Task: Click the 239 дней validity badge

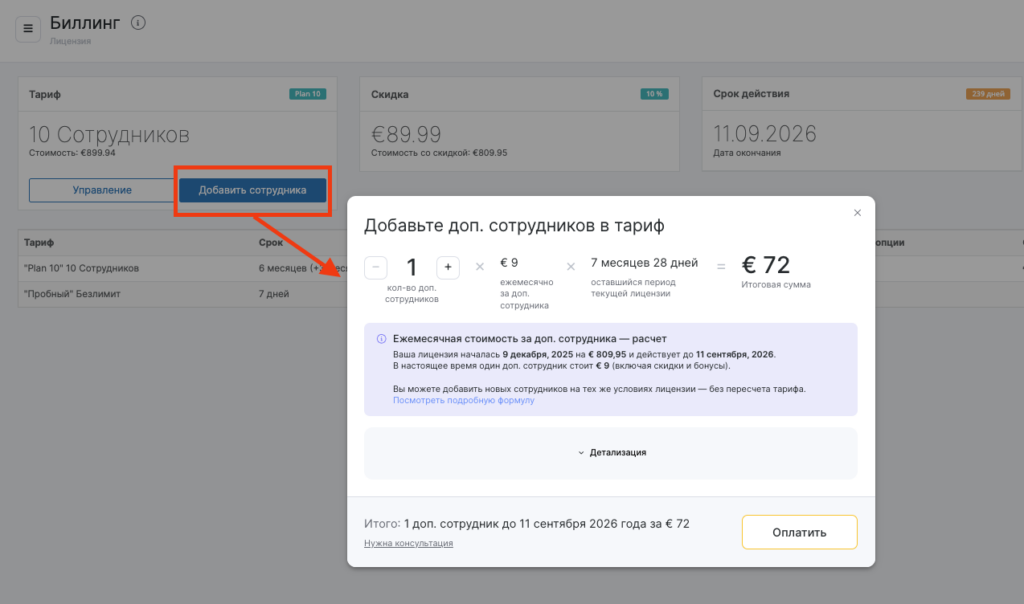Action: point(986,94)
